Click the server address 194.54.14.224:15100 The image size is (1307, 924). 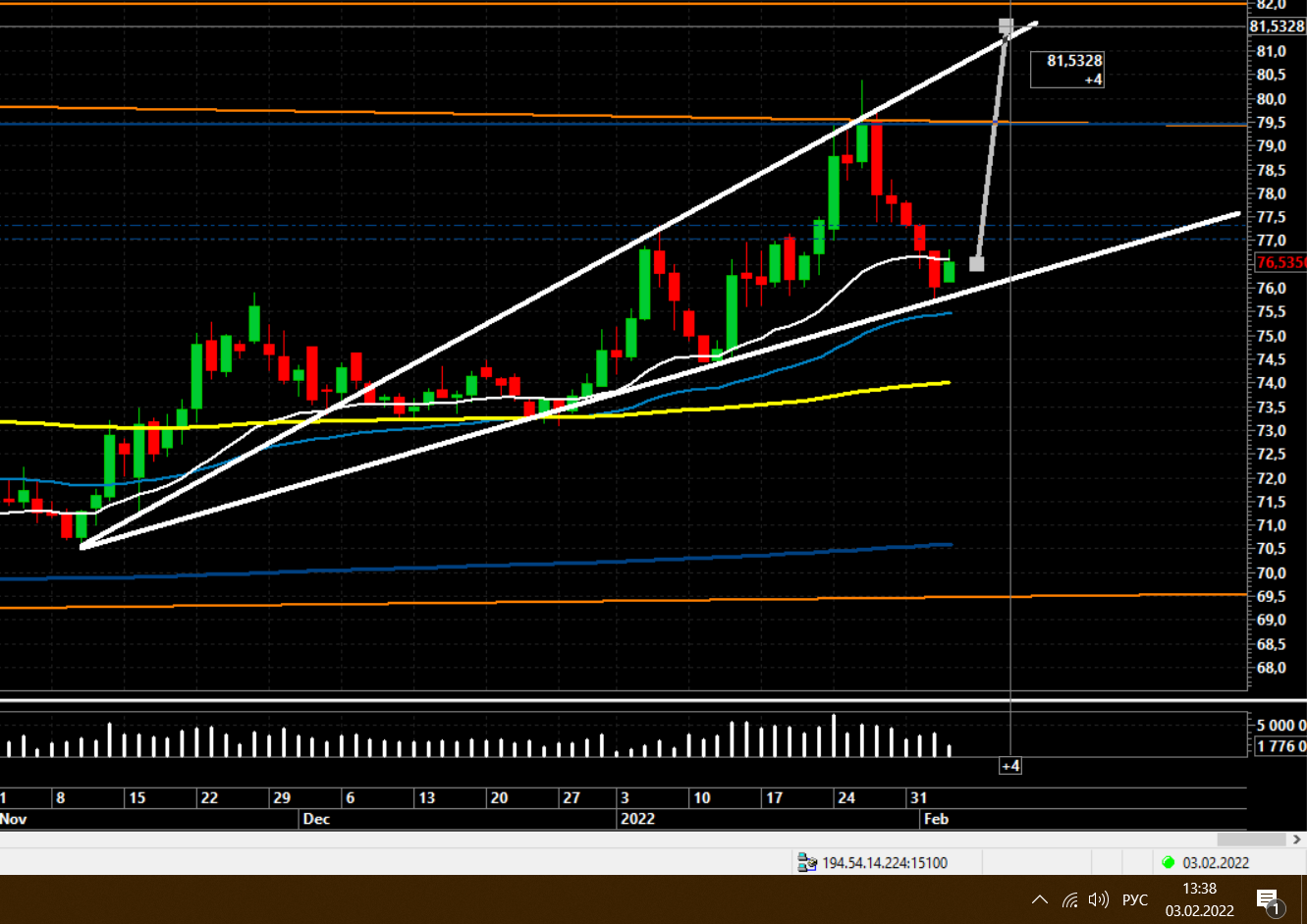click(885, 863)
